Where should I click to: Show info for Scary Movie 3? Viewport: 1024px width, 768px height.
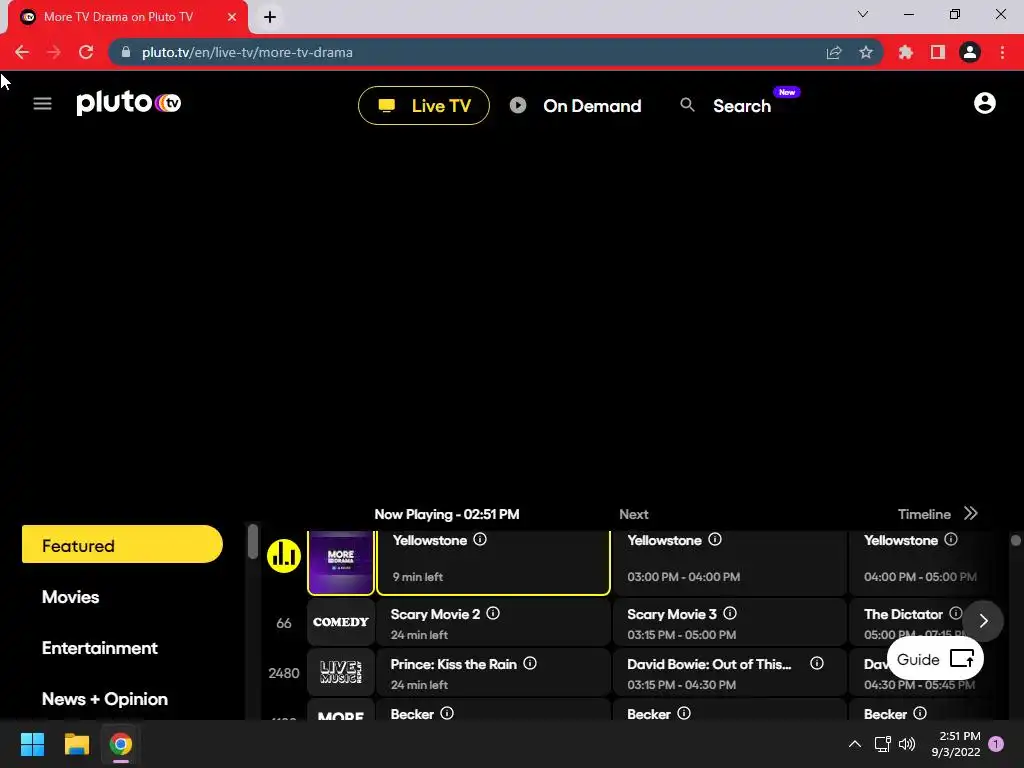click(730, 613)
